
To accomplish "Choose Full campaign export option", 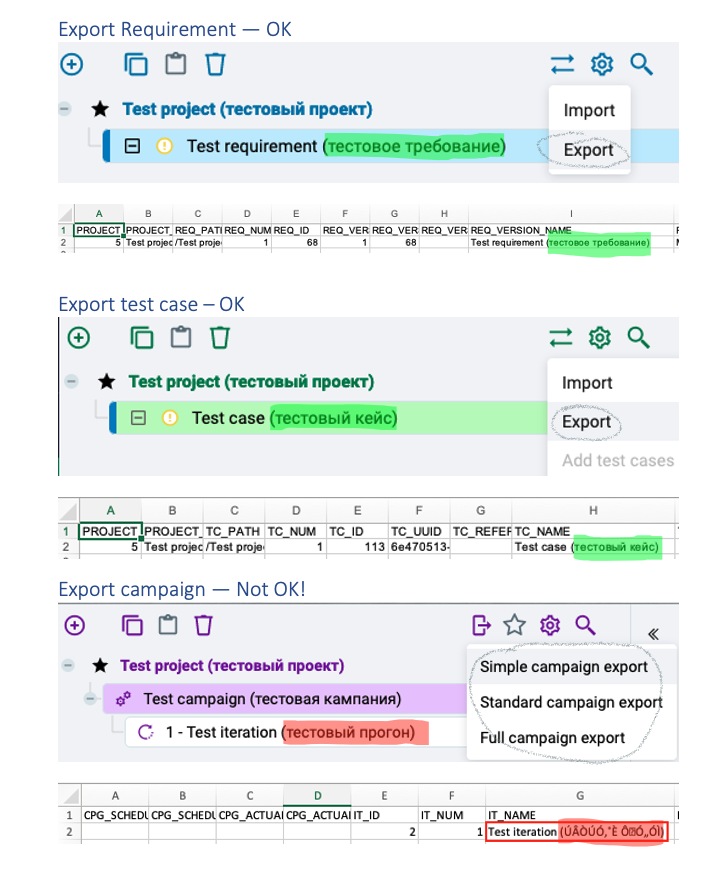I will [x=553, y=738].
